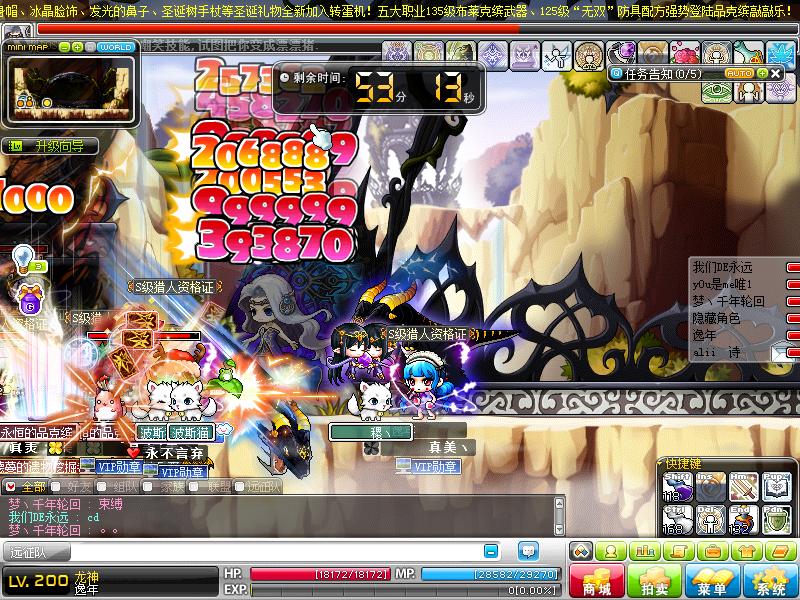Click the chat scrollbar up arrow
Viewport: 800px width, 600px height.
point(559,503)
